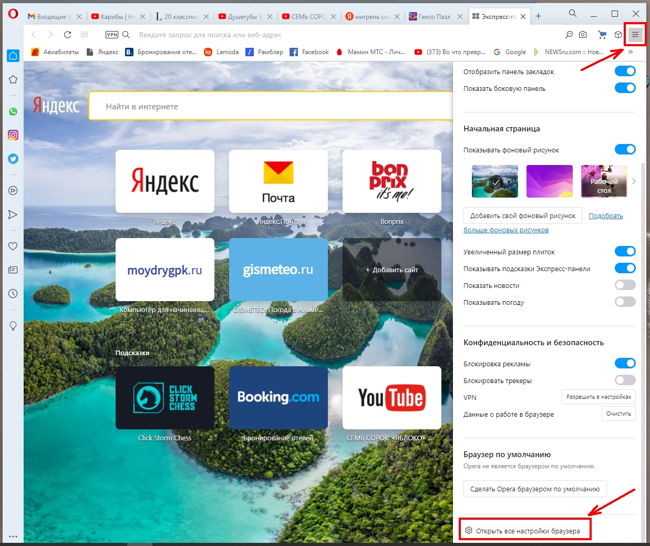The height and width of the screenshot is (546, 650).
Task: Enable the show news switch
Action: (625, 285)
